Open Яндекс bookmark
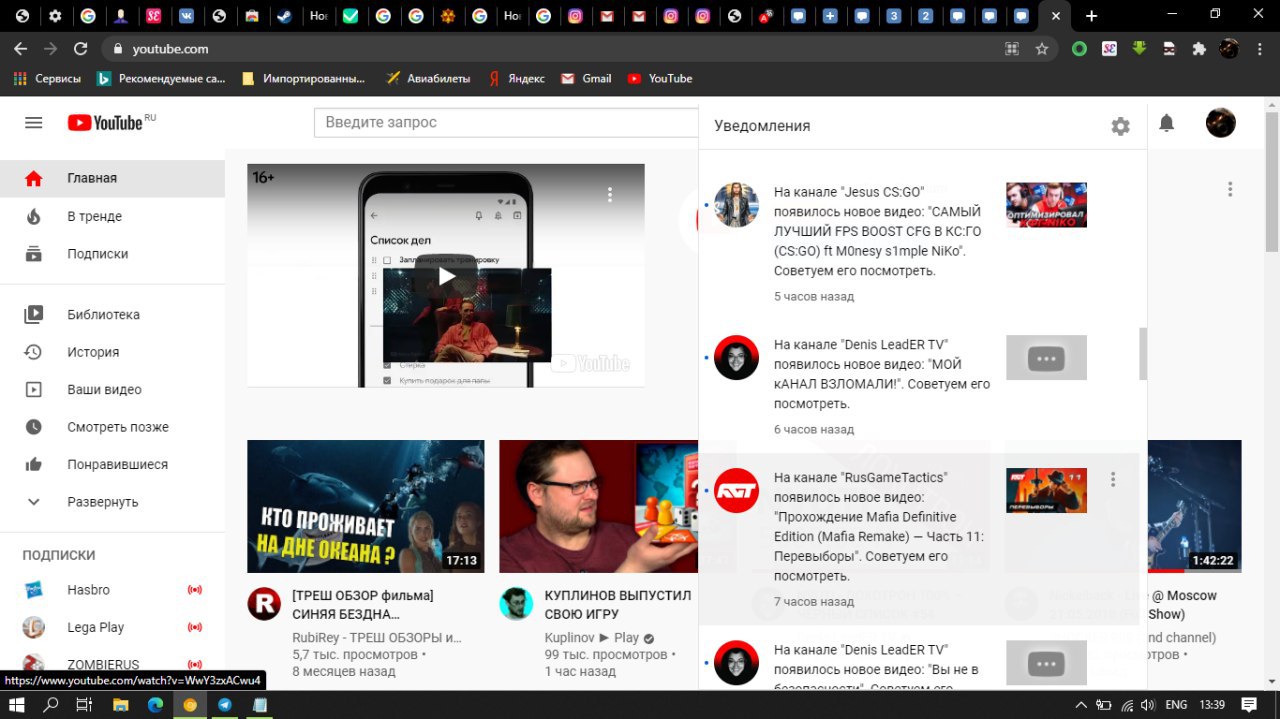This screenshot has height=719, width=1280. click(x=516, y=78)
